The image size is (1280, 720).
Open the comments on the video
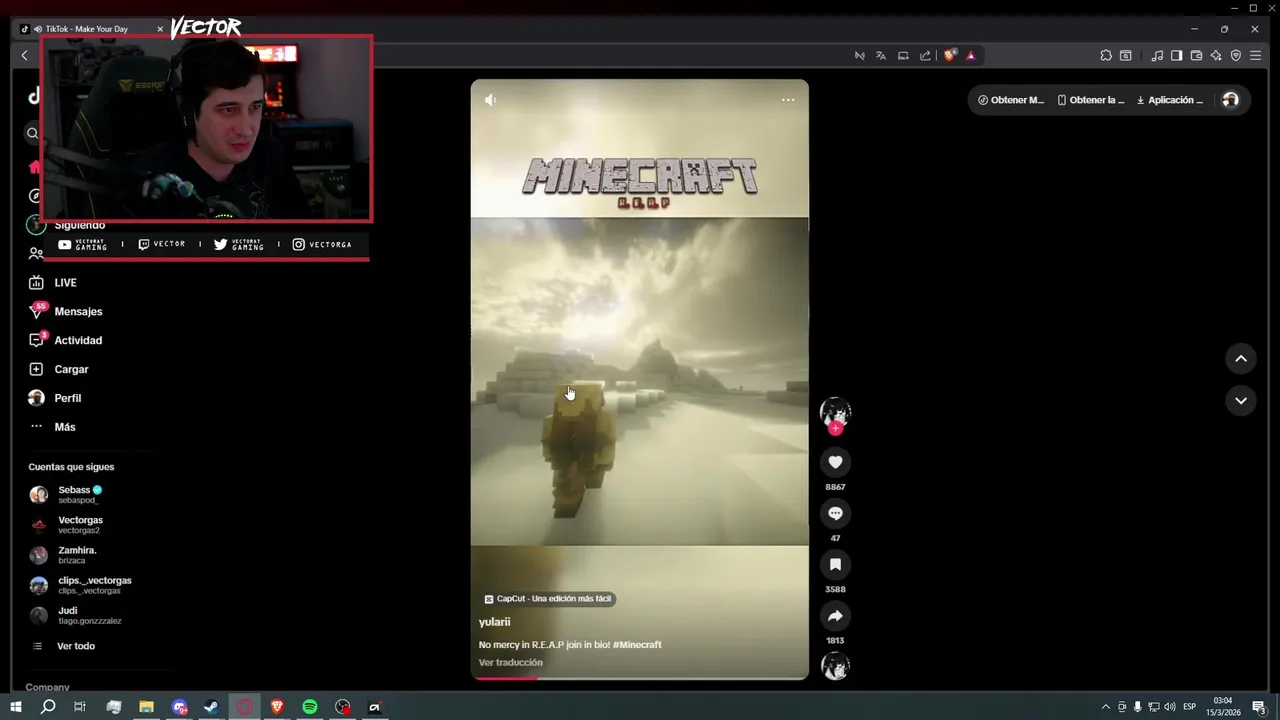pyautogui.click(x=835, y=513)
